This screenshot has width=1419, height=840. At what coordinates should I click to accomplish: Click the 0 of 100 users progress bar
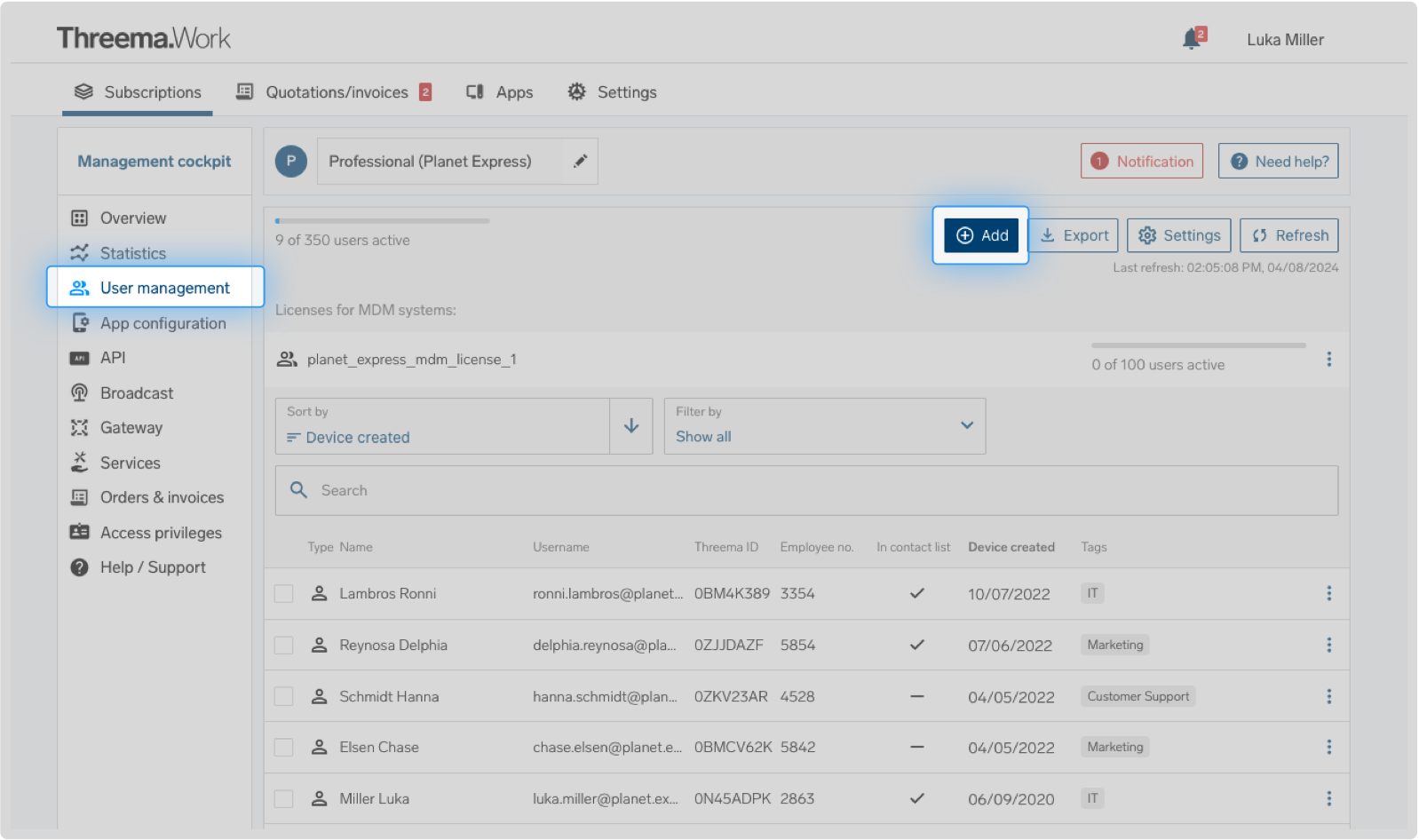click(1199, 345)
